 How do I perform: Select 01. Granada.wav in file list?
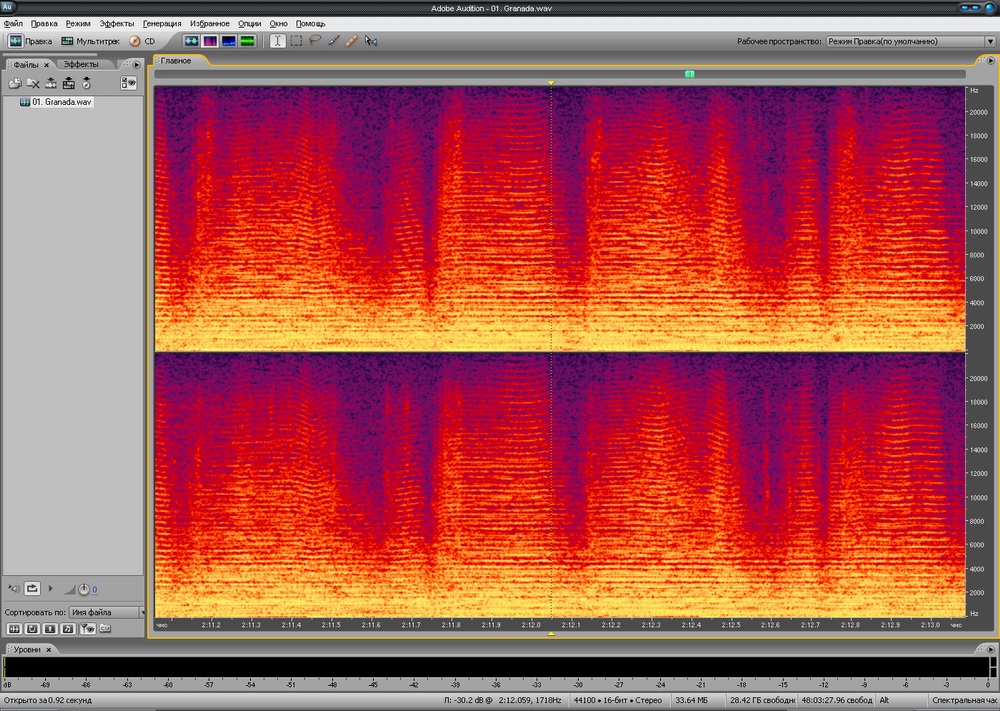[56, 102]
